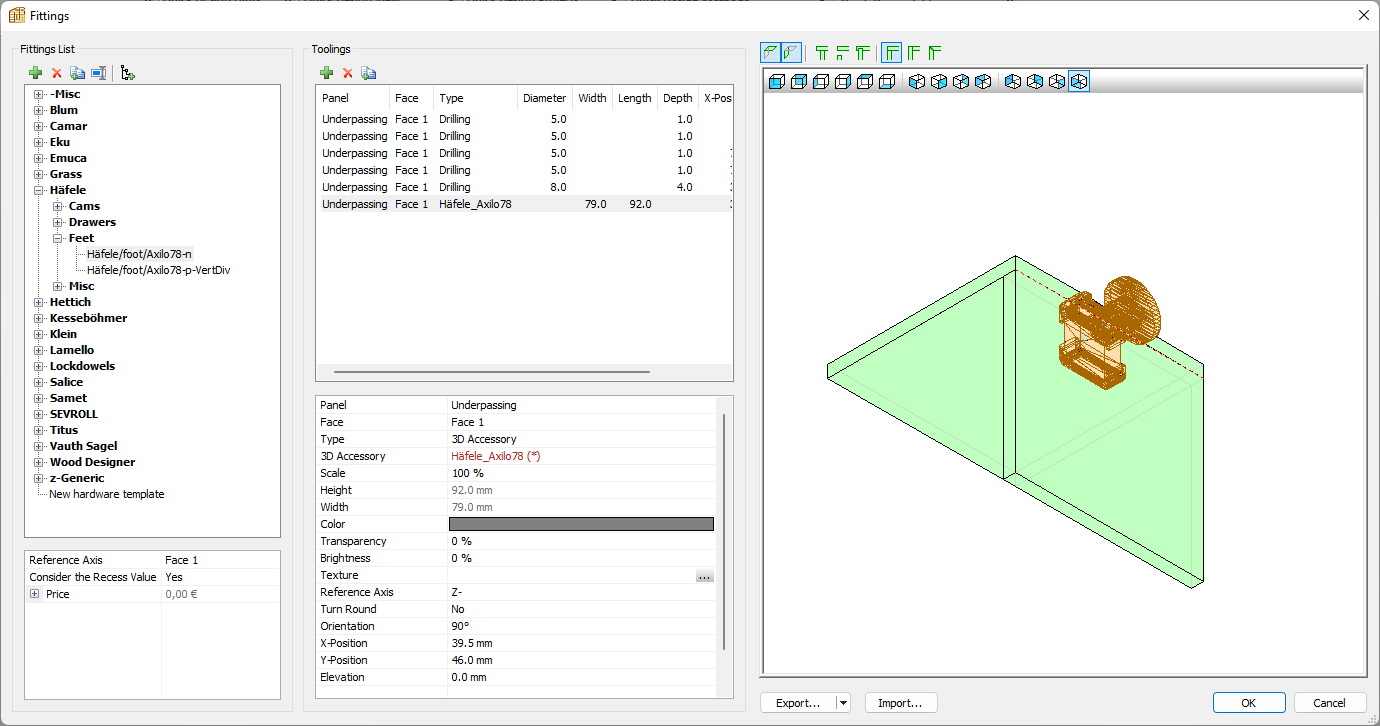Screen dimensions: 1380x726
Task: Change Reference Axis value Z-
Action: (x=582, y=592)
